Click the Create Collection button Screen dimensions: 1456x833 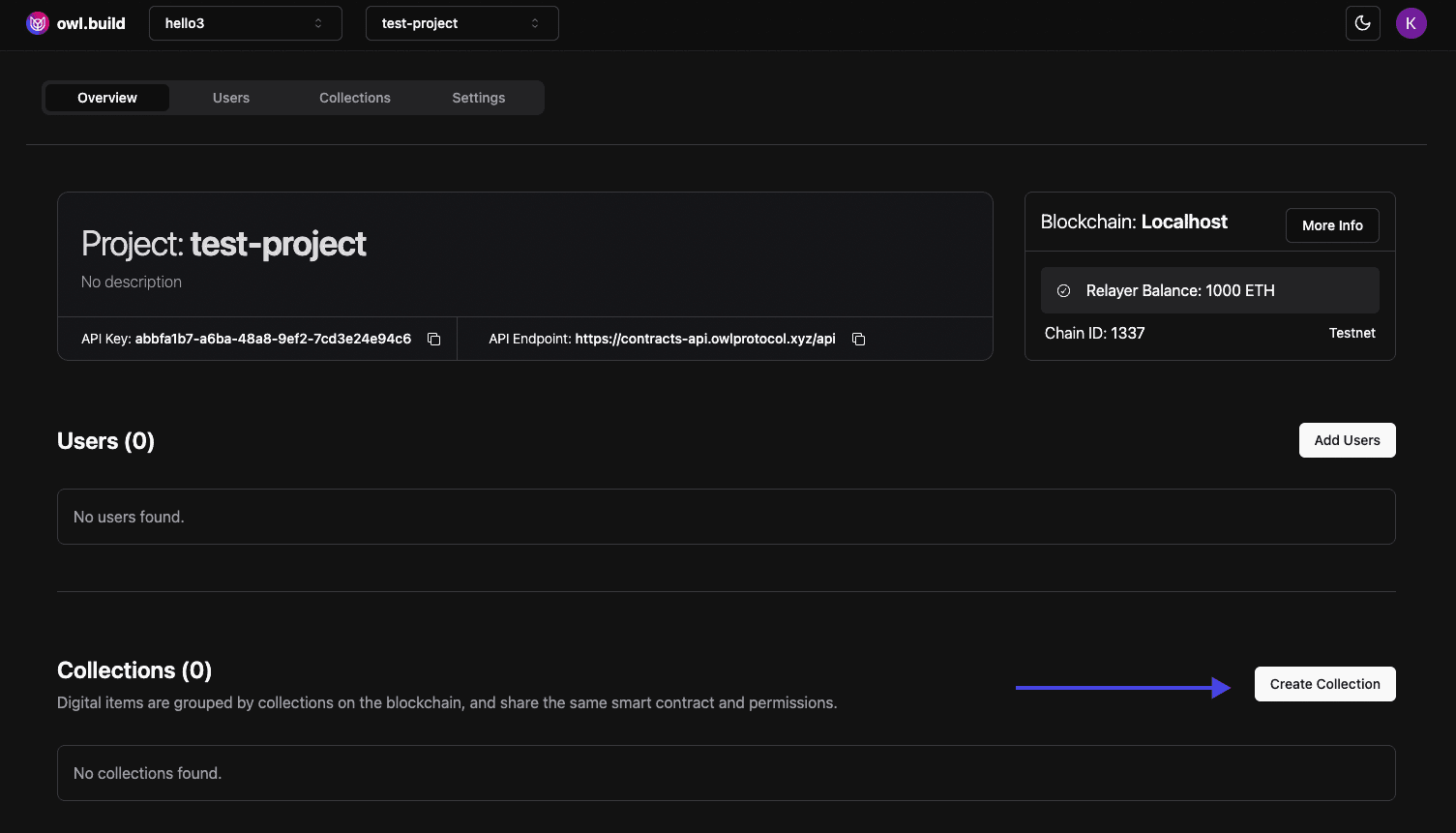pyautogui.click(x=1324, y=684)
